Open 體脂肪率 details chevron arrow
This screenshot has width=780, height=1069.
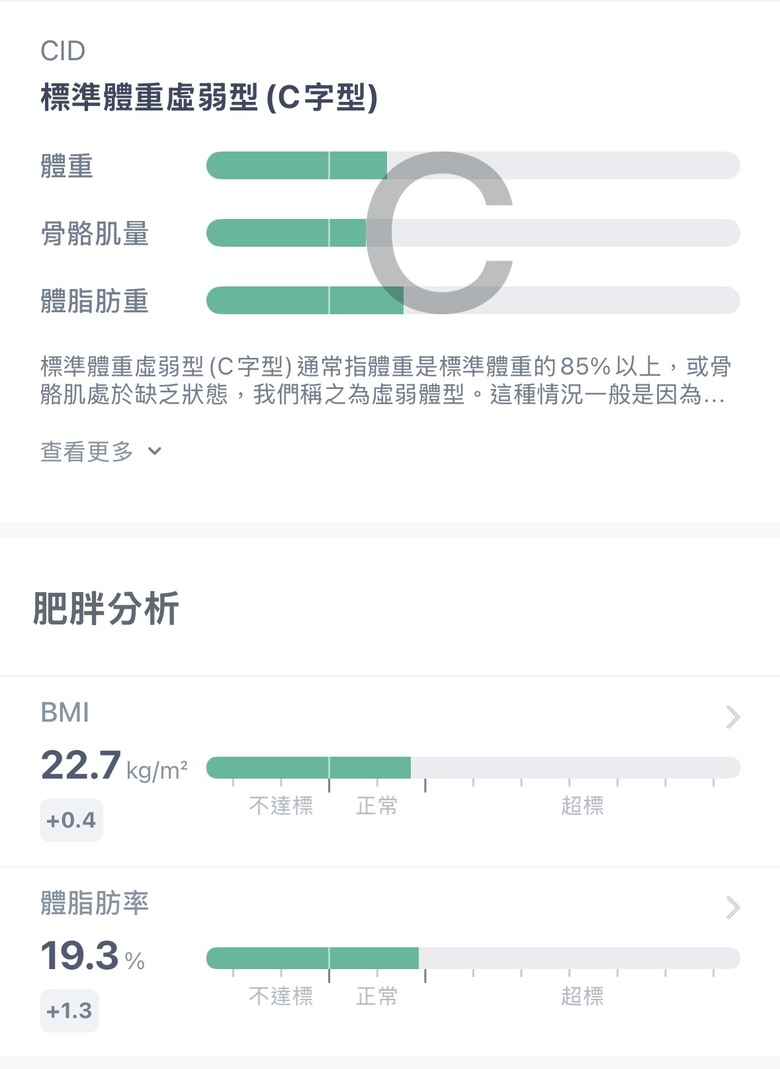coord(733,907)
